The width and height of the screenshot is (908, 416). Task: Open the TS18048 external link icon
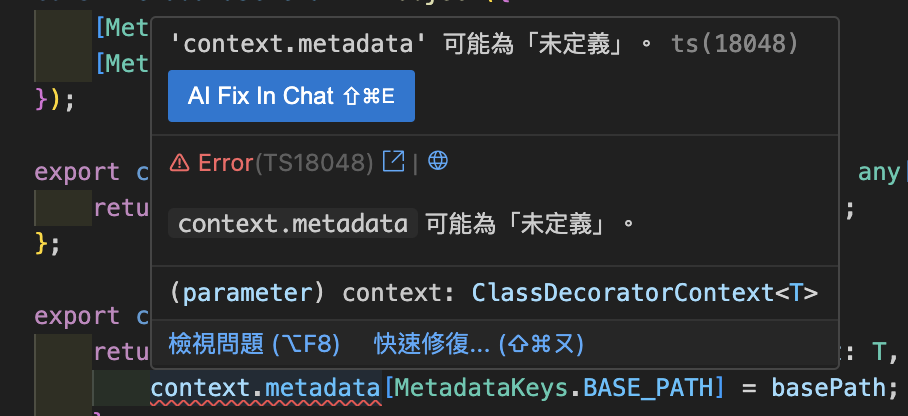click(393, 162)
